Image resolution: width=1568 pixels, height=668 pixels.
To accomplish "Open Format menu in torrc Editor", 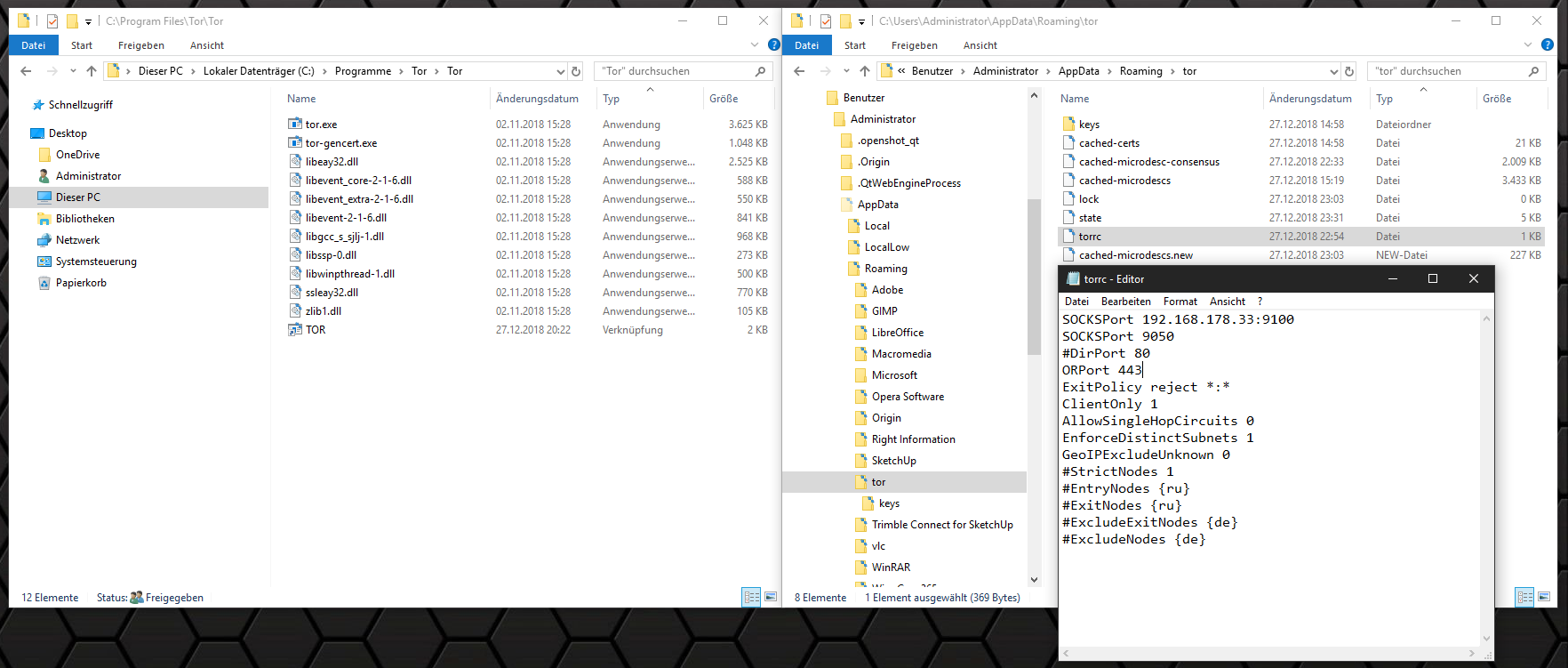I will click(x=1180, y=302).
